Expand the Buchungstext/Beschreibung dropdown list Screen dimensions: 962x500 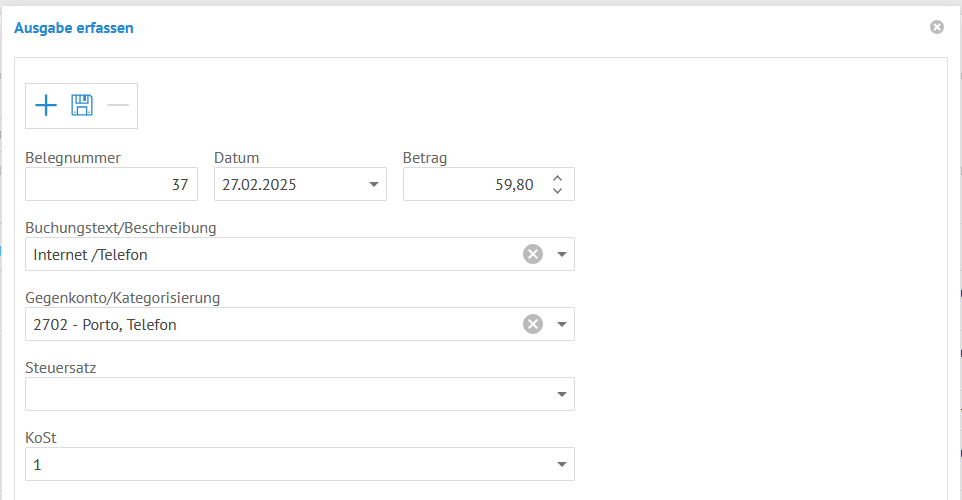click(562, 254)
